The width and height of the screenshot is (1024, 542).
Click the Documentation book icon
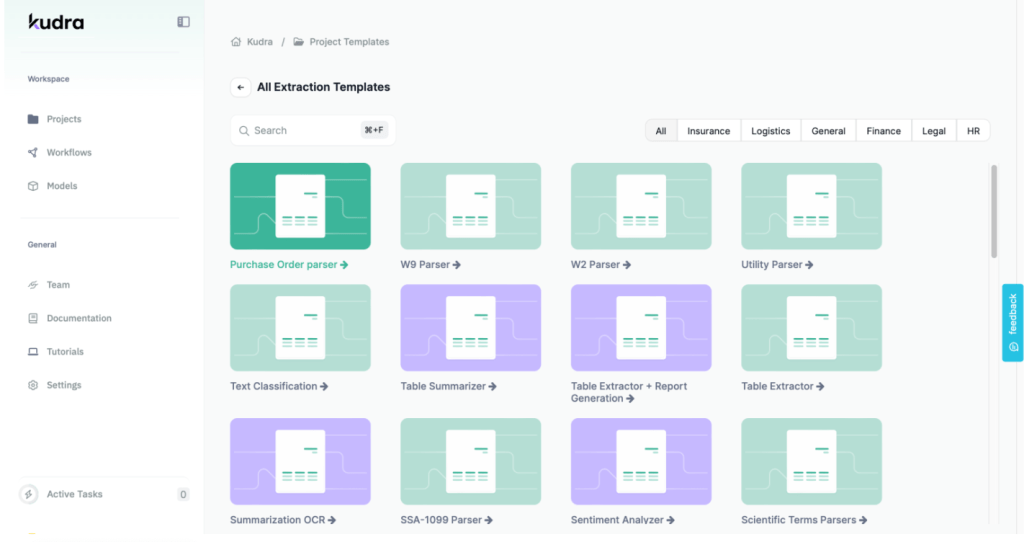[33, 318]
